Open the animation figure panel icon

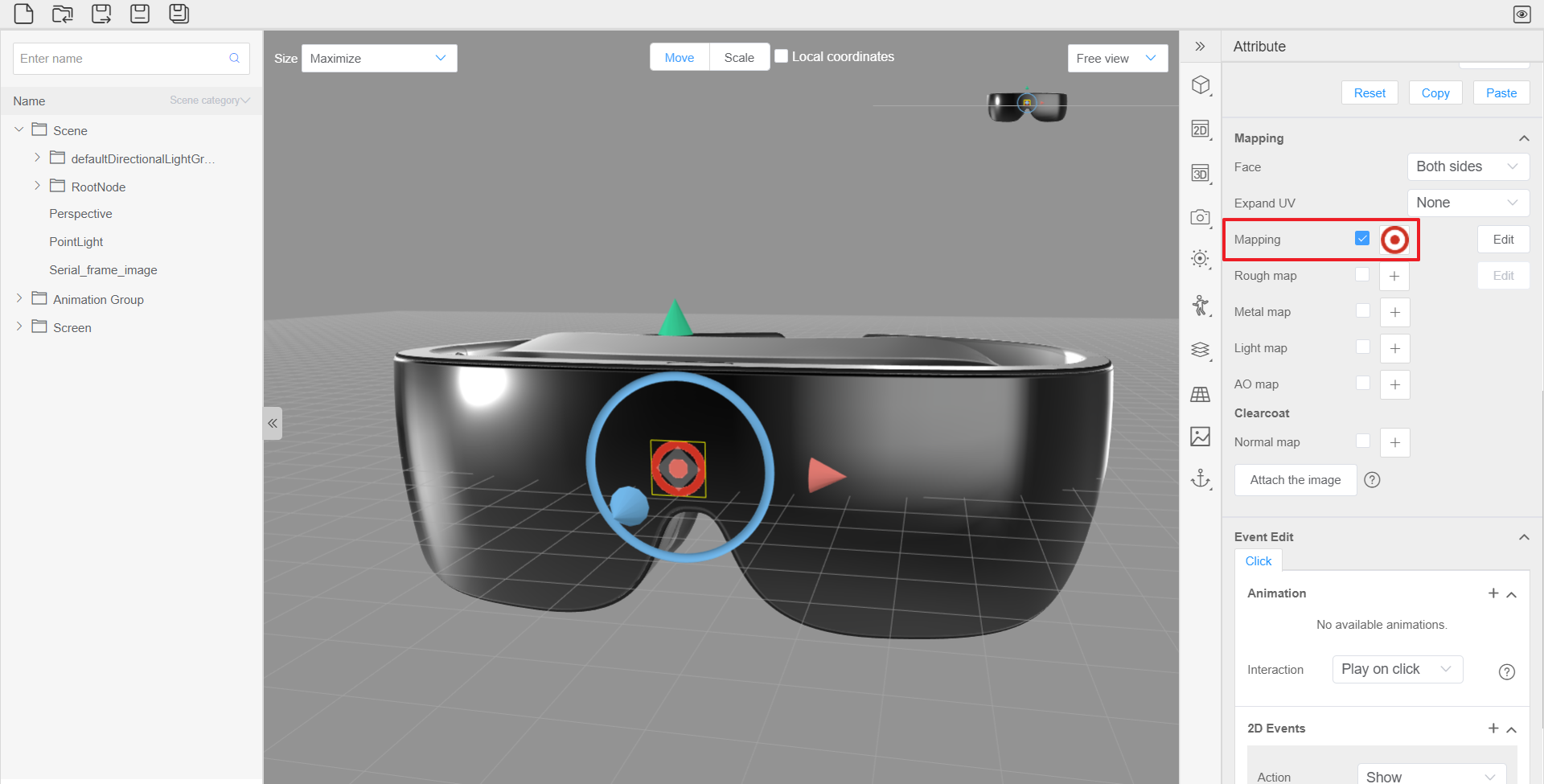tap(1201, 306)
